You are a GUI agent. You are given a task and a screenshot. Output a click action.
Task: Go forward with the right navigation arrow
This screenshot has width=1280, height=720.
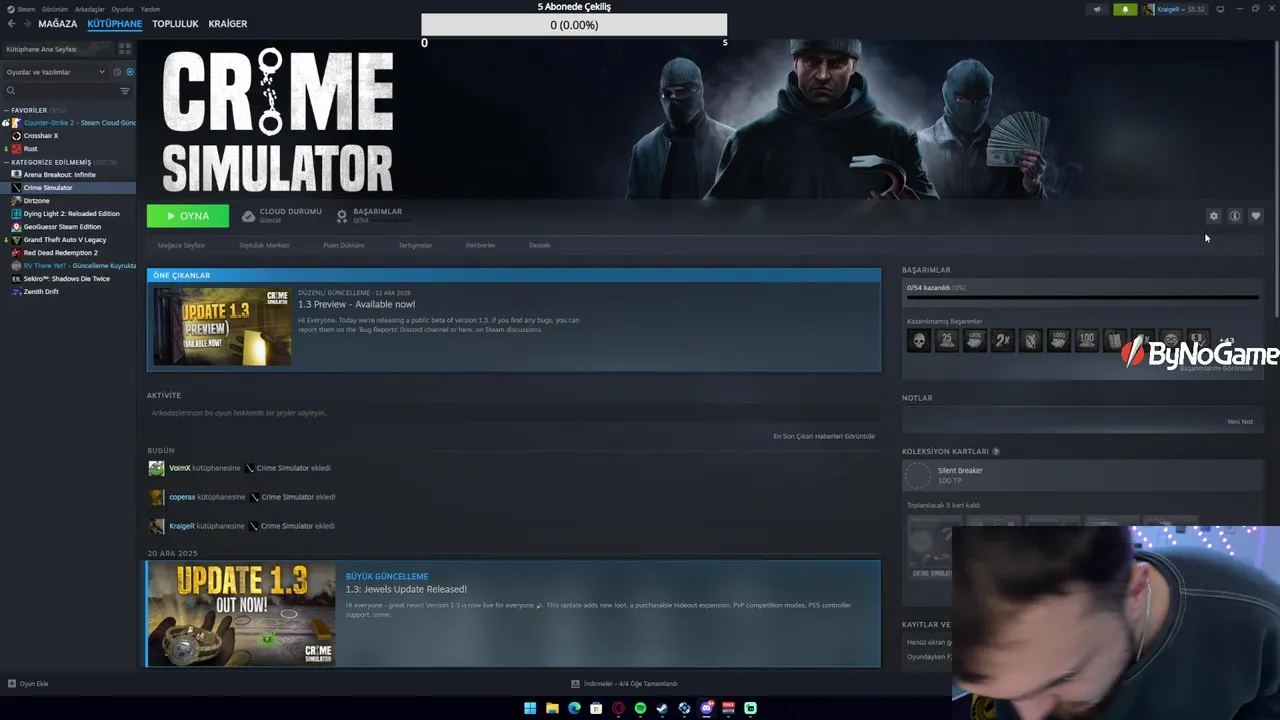click(26, 24)
